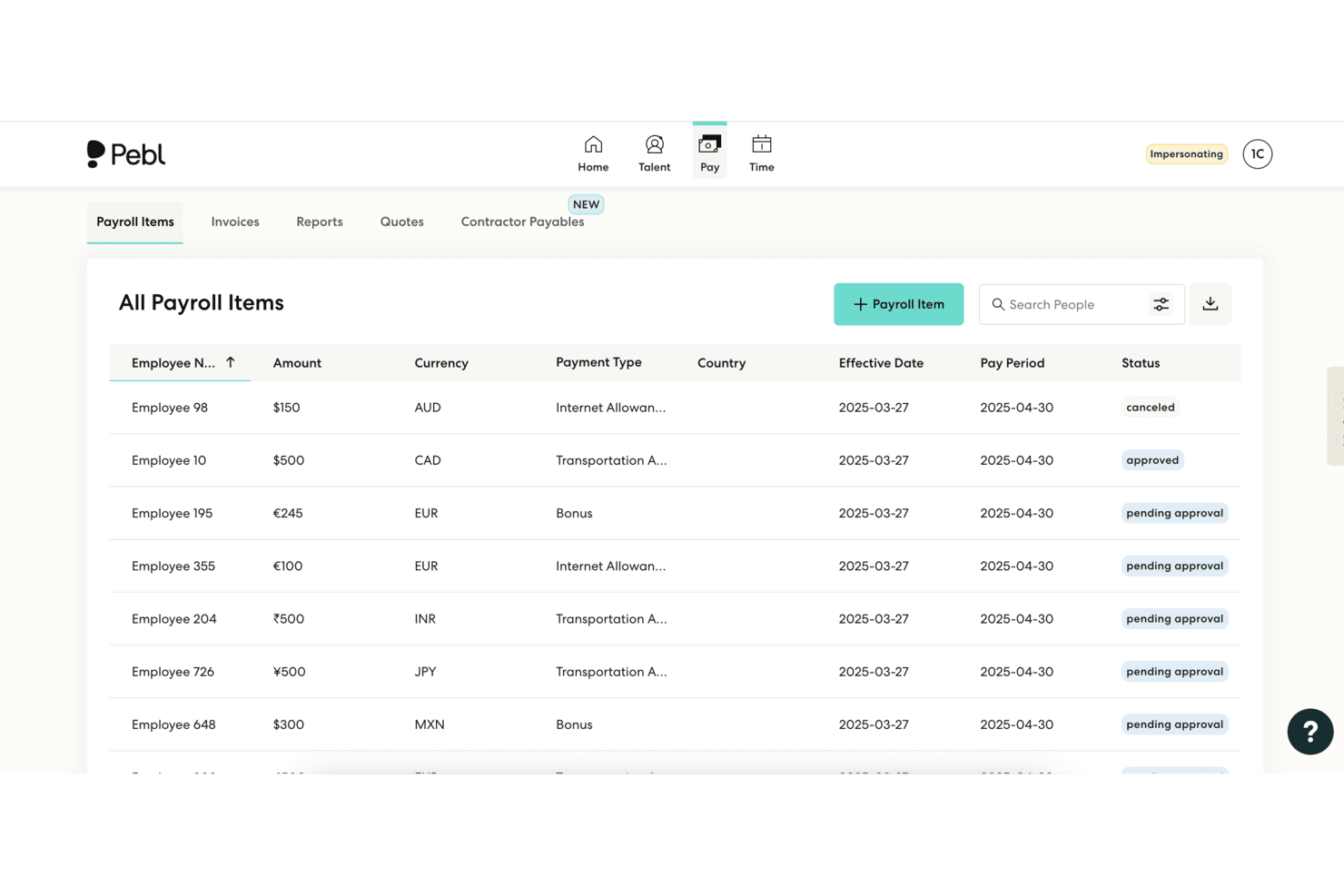The width and height of the screenshot is (1344, 896).
Task: Open the Employee 195 entry
Action: click(172, 513)
